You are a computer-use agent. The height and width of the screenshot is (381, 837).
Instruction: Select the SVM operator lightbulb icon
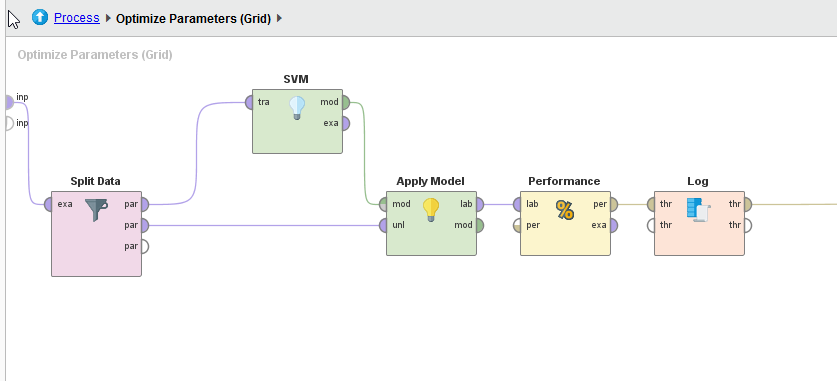point(297,108)
